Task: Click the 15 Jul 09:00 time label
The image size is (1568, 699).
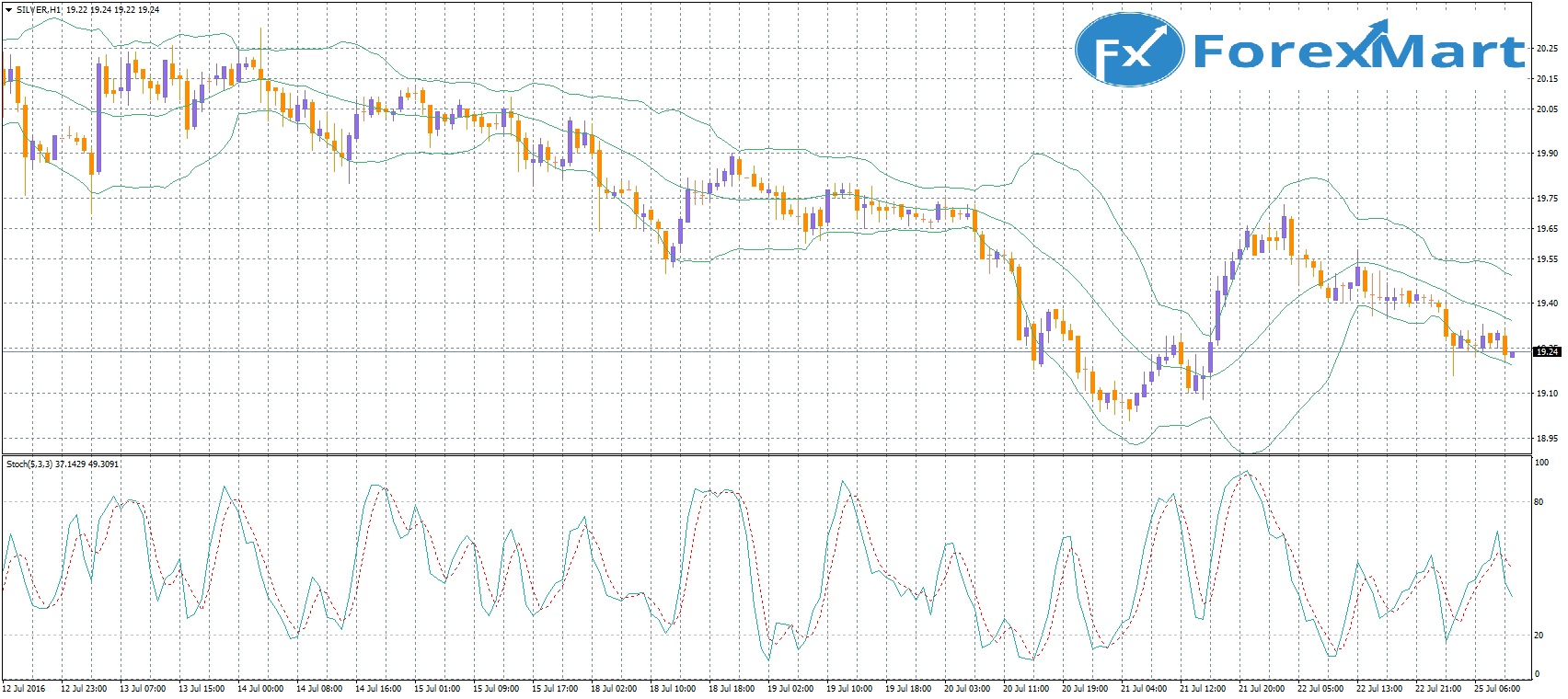Action: (x=496, y=688)
